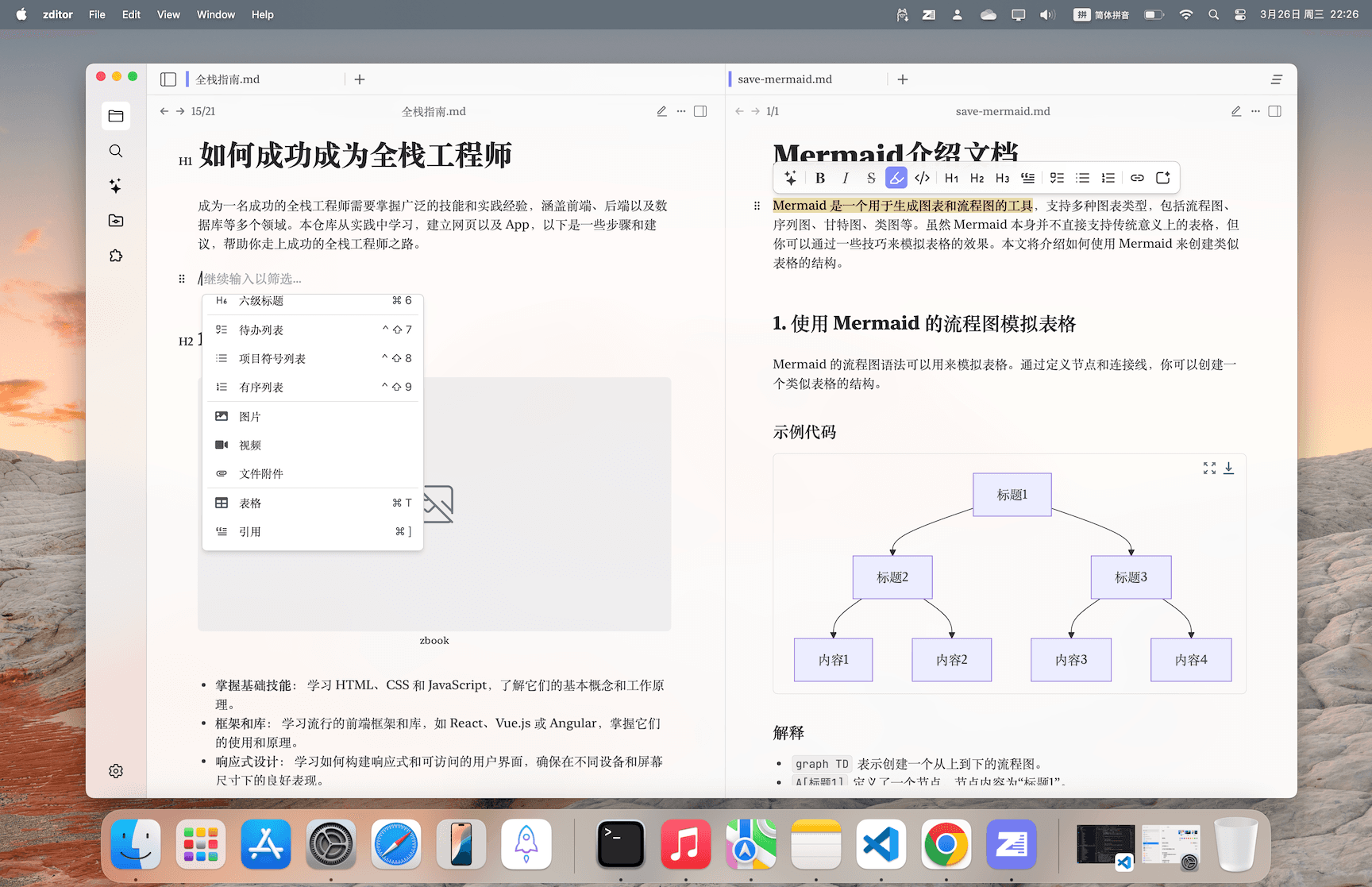Viewport: 1372px width, 887px height.
Task: Open the search sidebar icon
Action: pyautogui.click(x=116, y=151)
